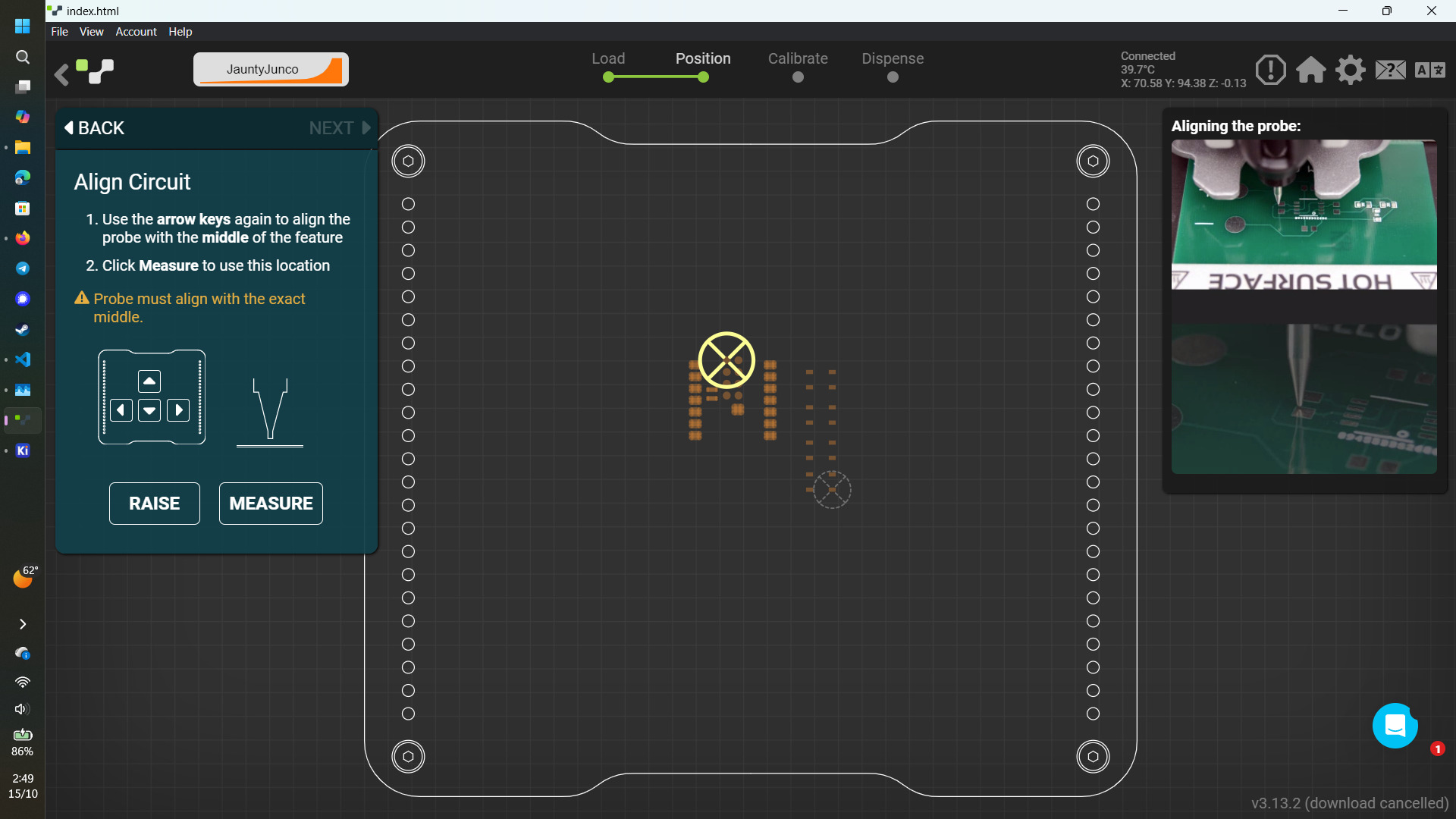Open the Windows Start button
The image size is (1456, 819).
coord(23,26)
